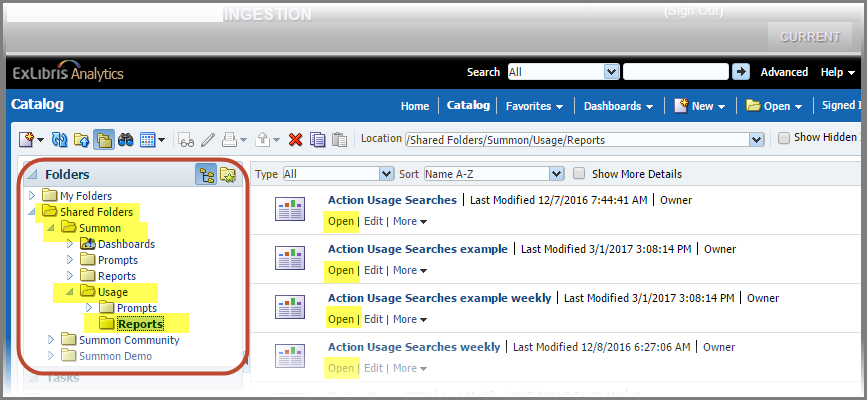Enable the Show Hidden Items checkbox
867x400 pixels.
coord(784,138)
